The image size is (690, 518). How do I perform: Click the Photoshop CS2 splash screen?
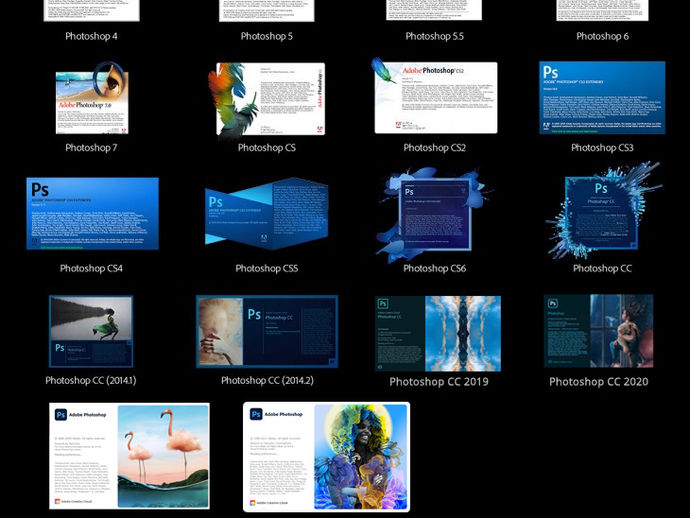435,96
